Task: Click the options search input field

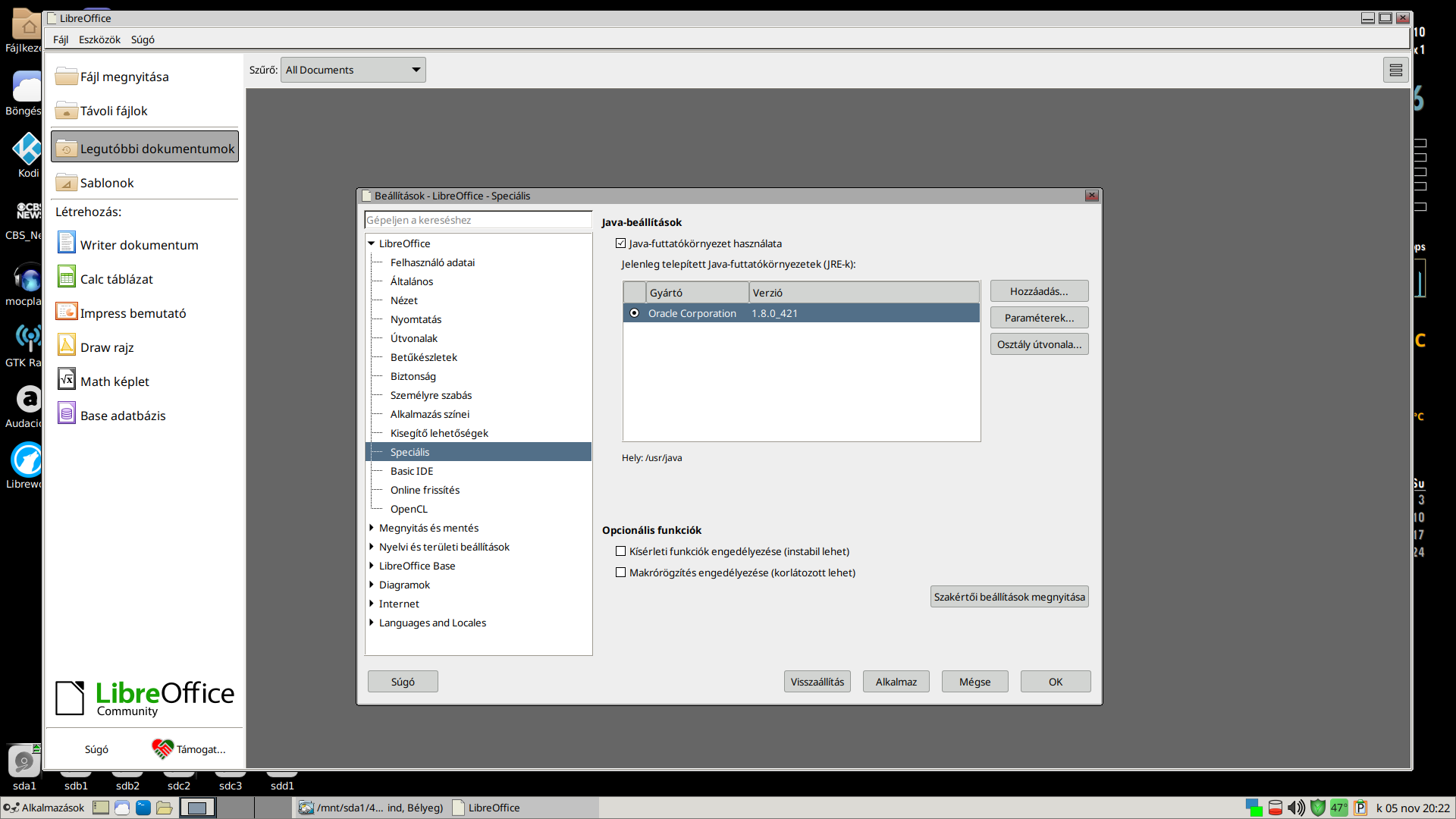Action: pyautogui.click(x=478, y=220)
